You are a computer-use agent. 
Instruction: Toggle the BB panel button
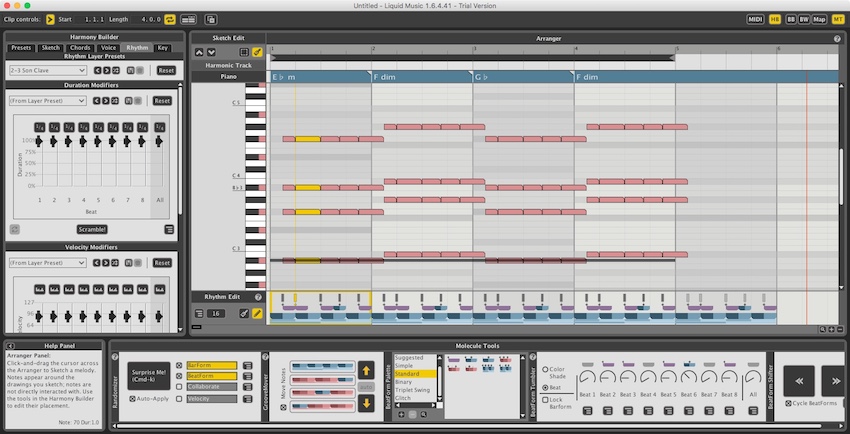pos(791,20)
